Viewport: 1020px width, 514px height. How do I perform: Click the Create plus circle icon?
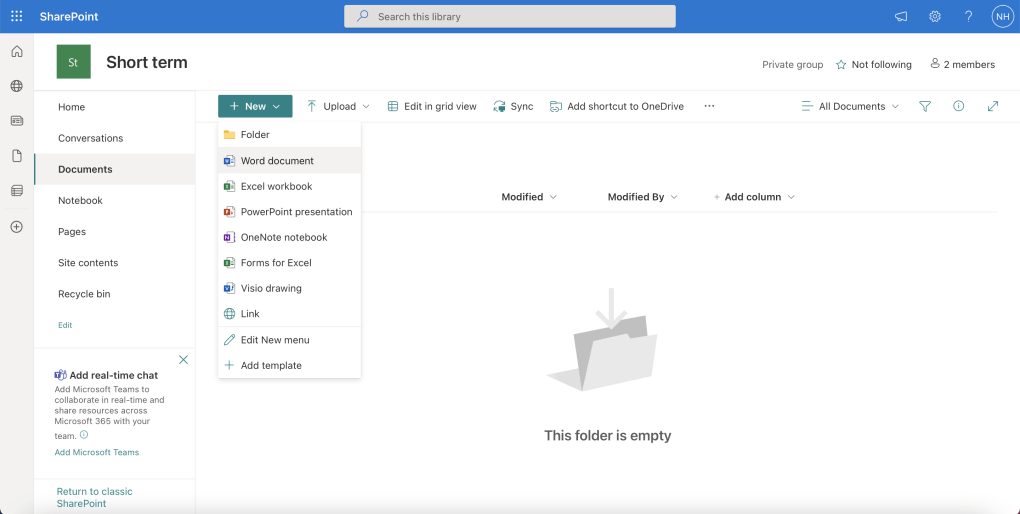(x=17, y=227)
